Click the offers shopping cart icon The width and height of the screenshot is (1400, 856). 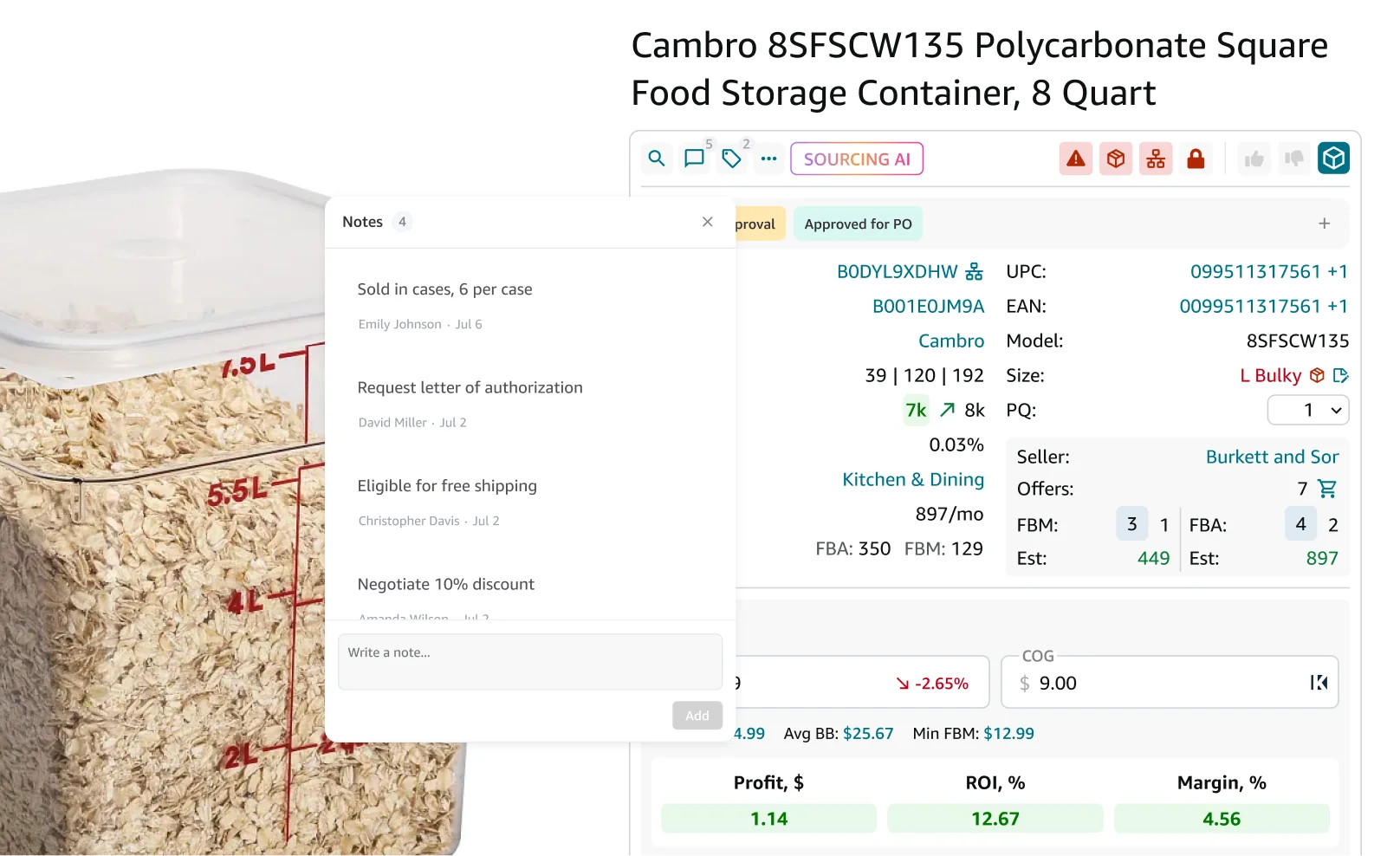tap(1327, 489)
